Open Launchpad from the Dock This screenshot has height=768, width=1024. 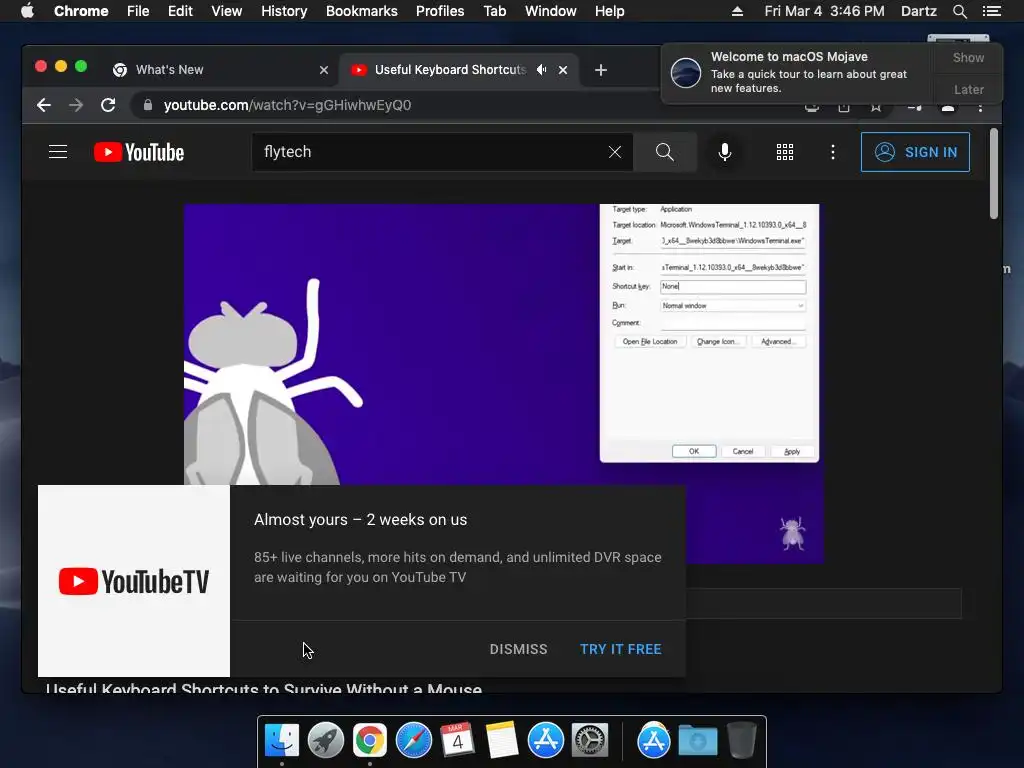[326, 741]
